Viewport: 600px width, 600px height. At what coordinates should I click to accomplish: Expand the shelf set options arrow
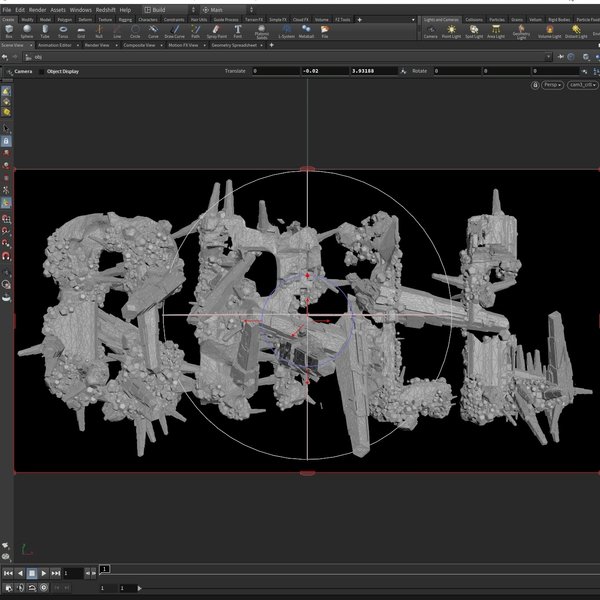413,20
